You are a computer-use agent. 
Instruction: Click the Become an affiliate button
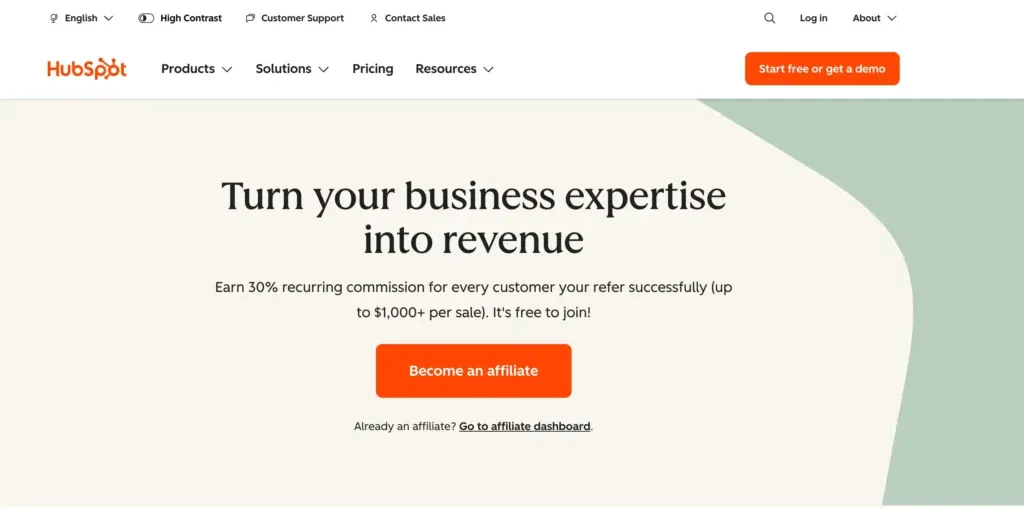click(x=473, y=371)
